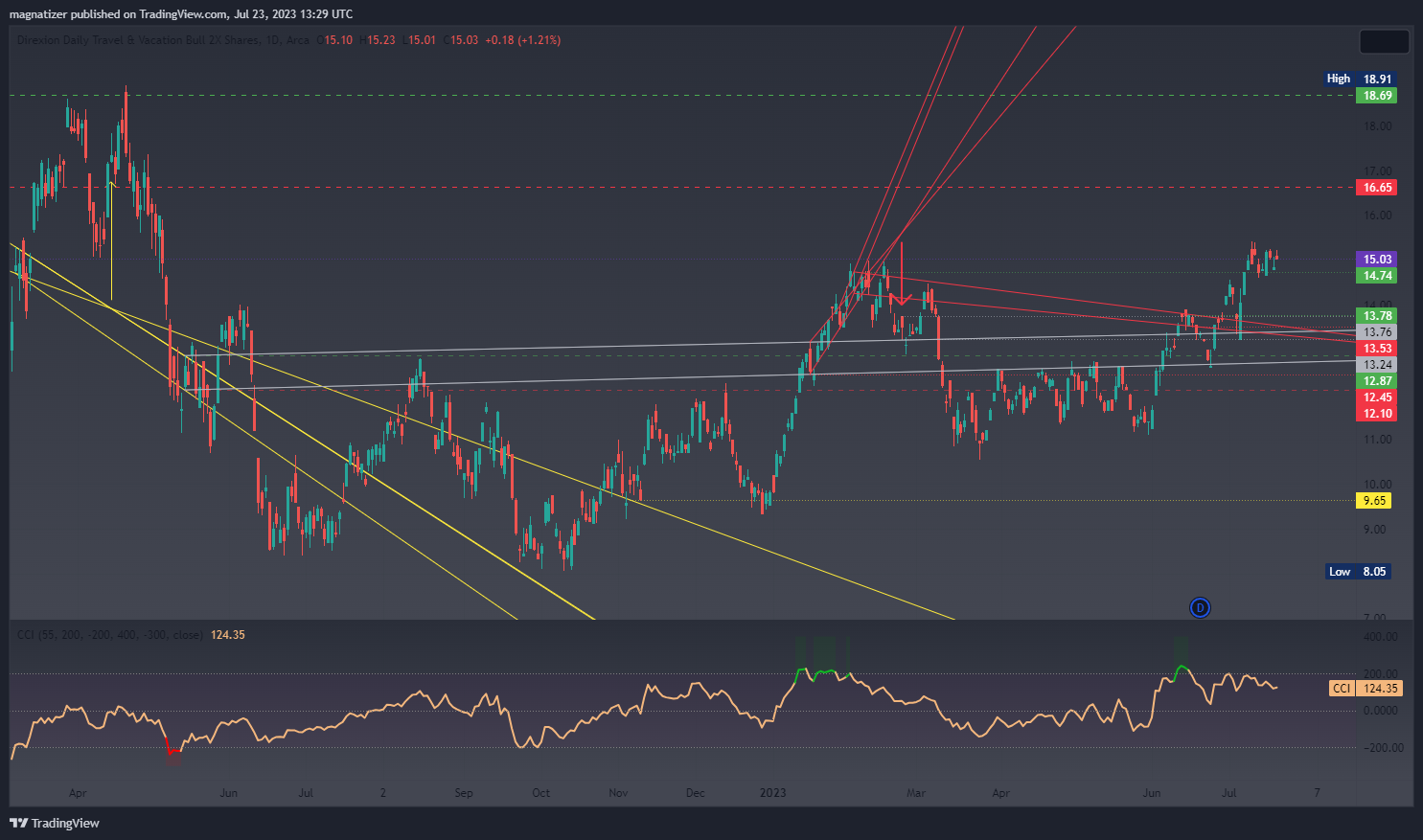Click the blue dividend D marker

tap(1200, 607)
